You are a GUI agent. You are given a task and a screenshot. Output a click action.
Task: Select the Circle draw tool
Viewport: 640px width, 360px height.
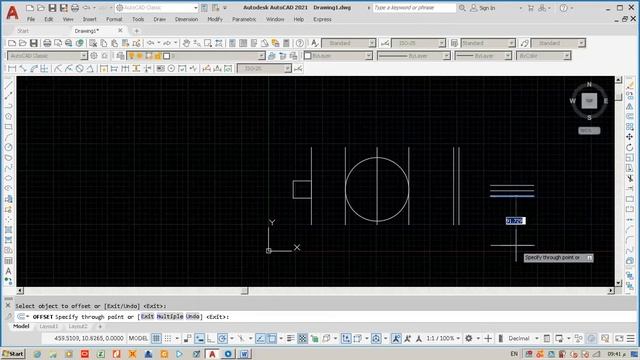8,147
